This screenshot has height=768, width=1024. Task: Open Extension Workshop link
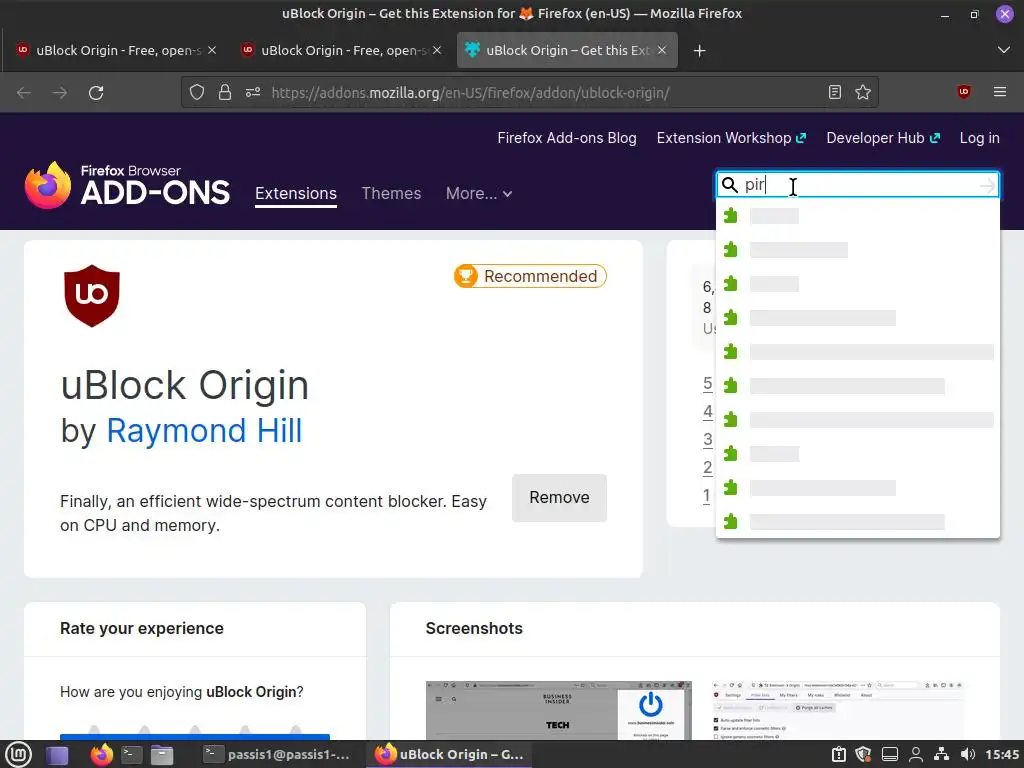(731, 138)
